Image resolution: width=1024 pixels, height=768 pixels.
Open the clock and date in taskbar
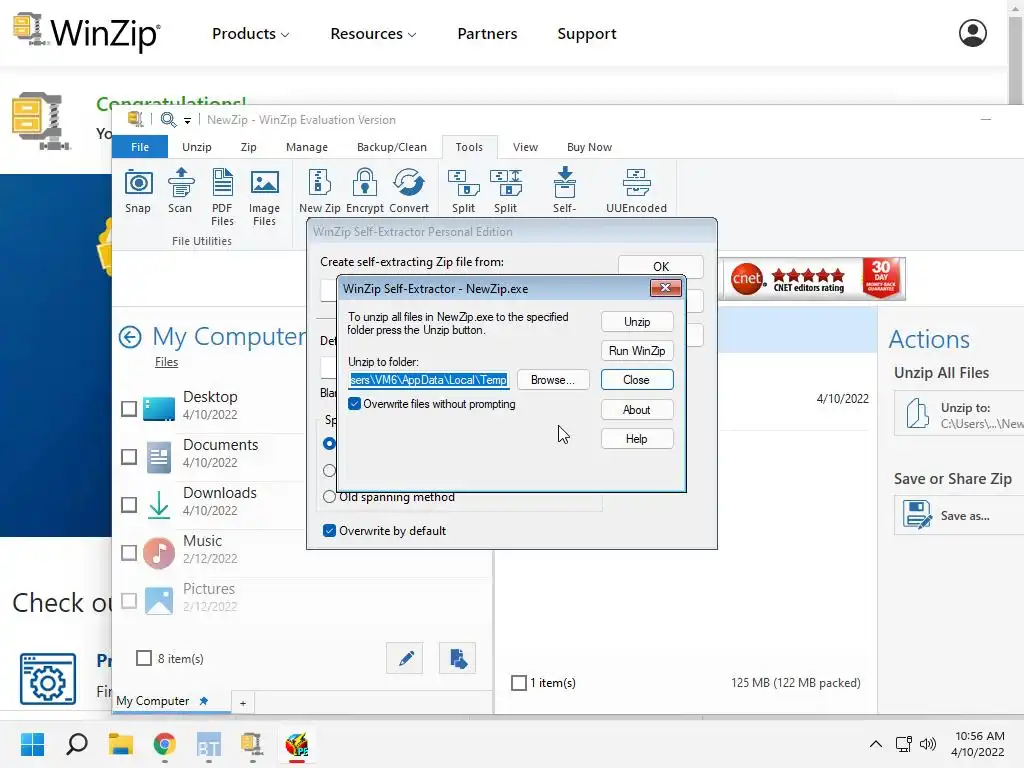[978, 744]
